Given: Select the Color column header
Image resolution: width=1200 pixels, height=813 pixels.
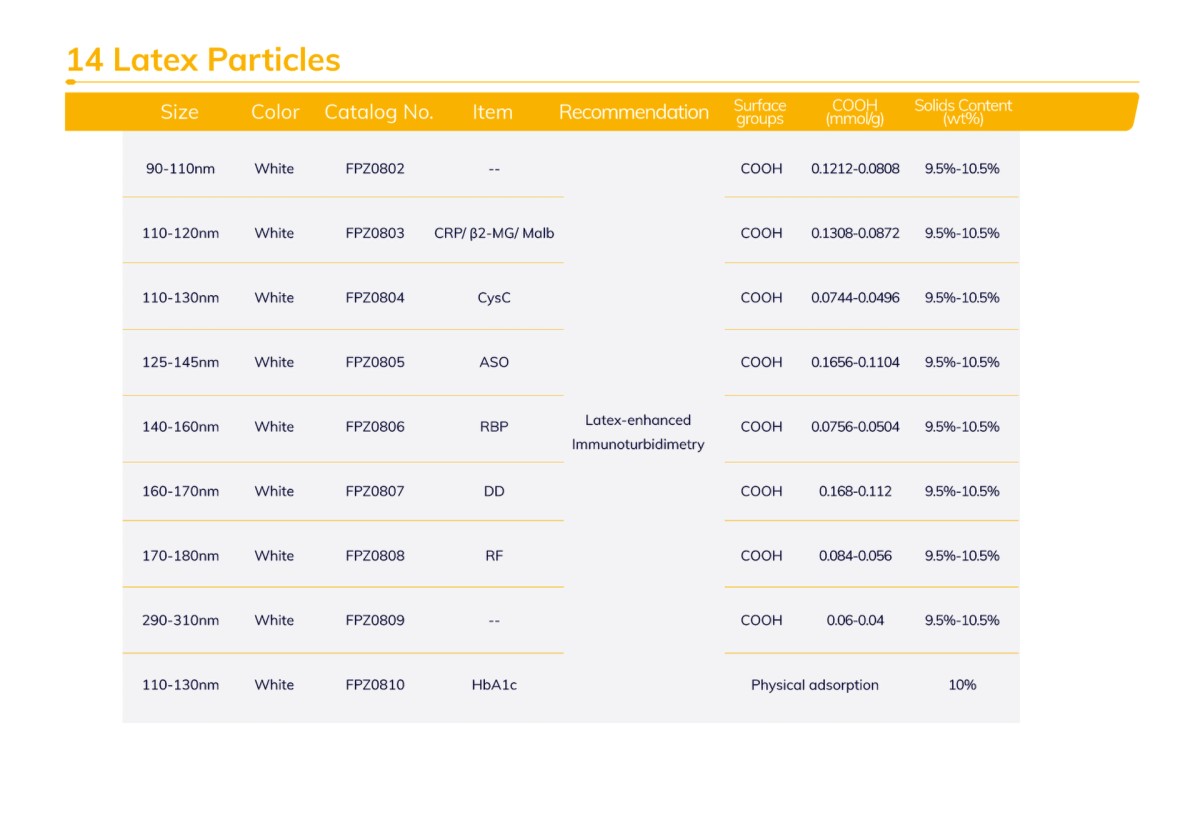Looking at the screenshot, I should (x=275, y=112).
